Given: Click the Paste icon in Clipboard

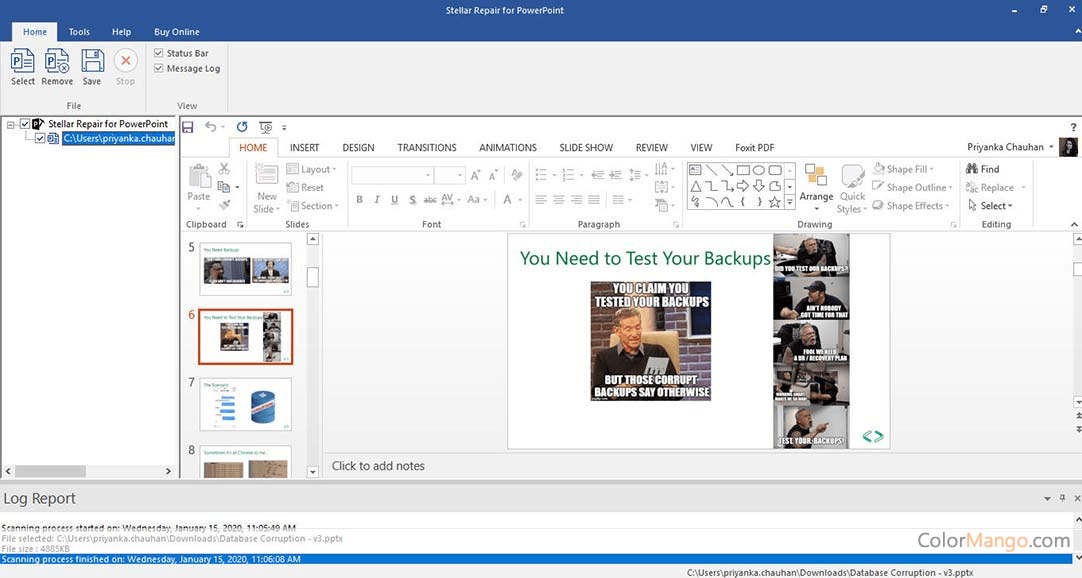Looking at the screenshot, I should pyautogui.click(x=199, y=178).
